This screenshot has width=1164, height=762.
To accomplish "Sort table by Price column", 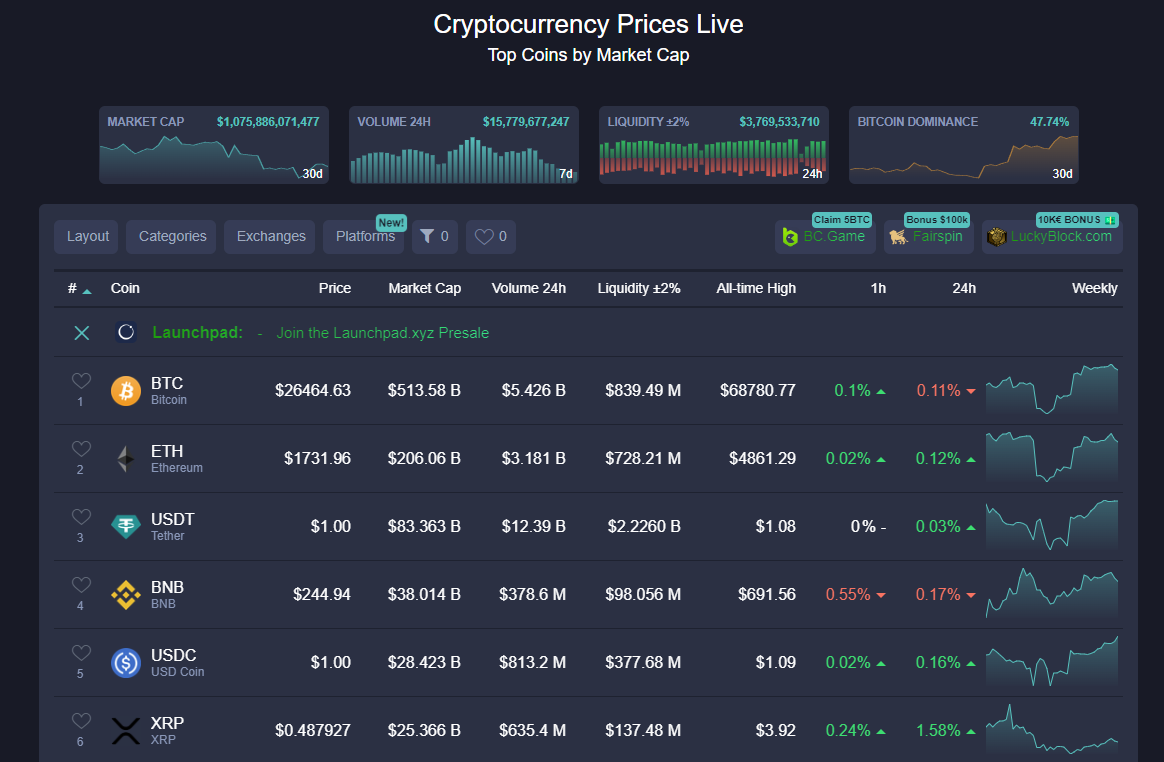I will point(335,288).
